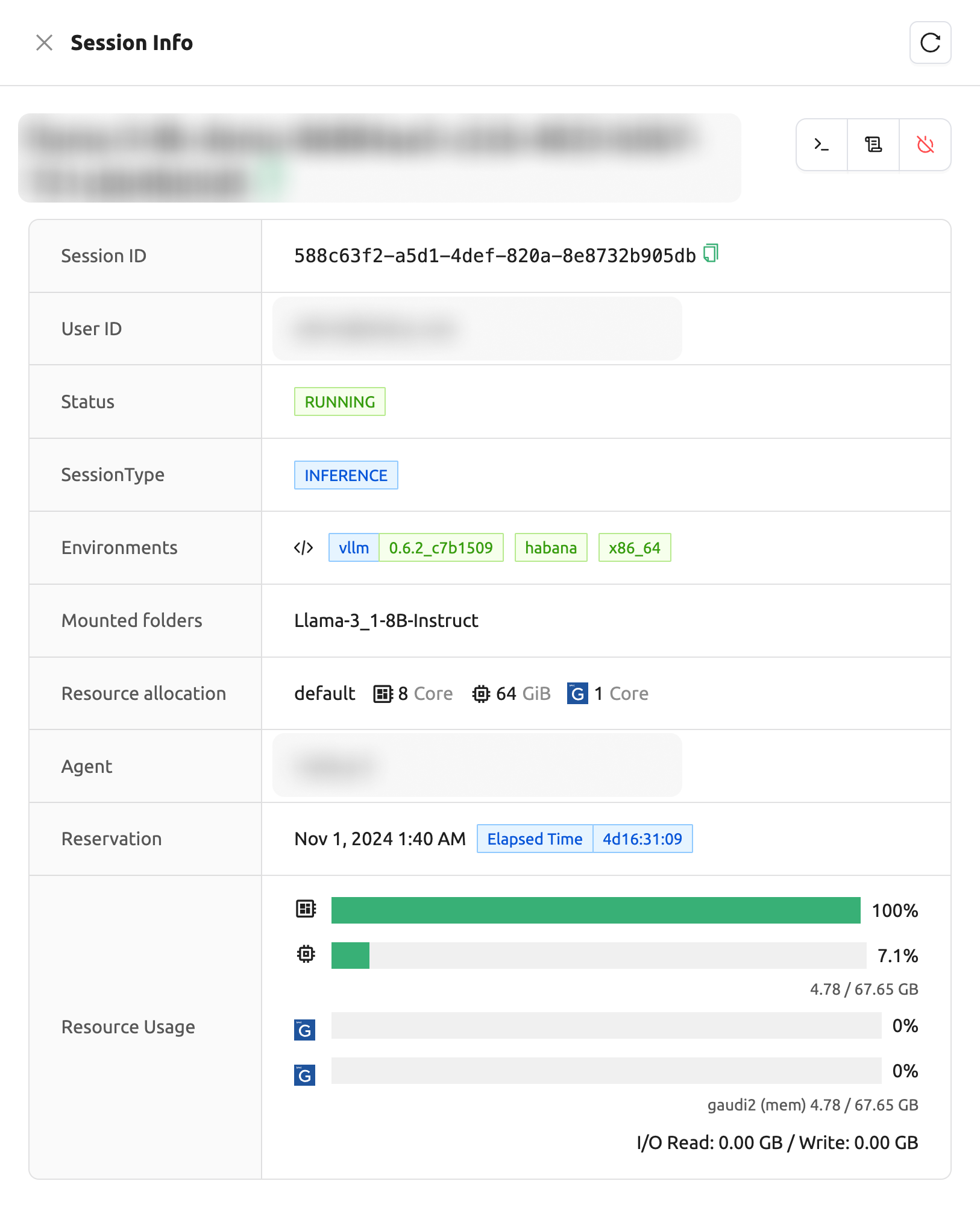Click the environment code brackets icon

[x=303, y=547]
